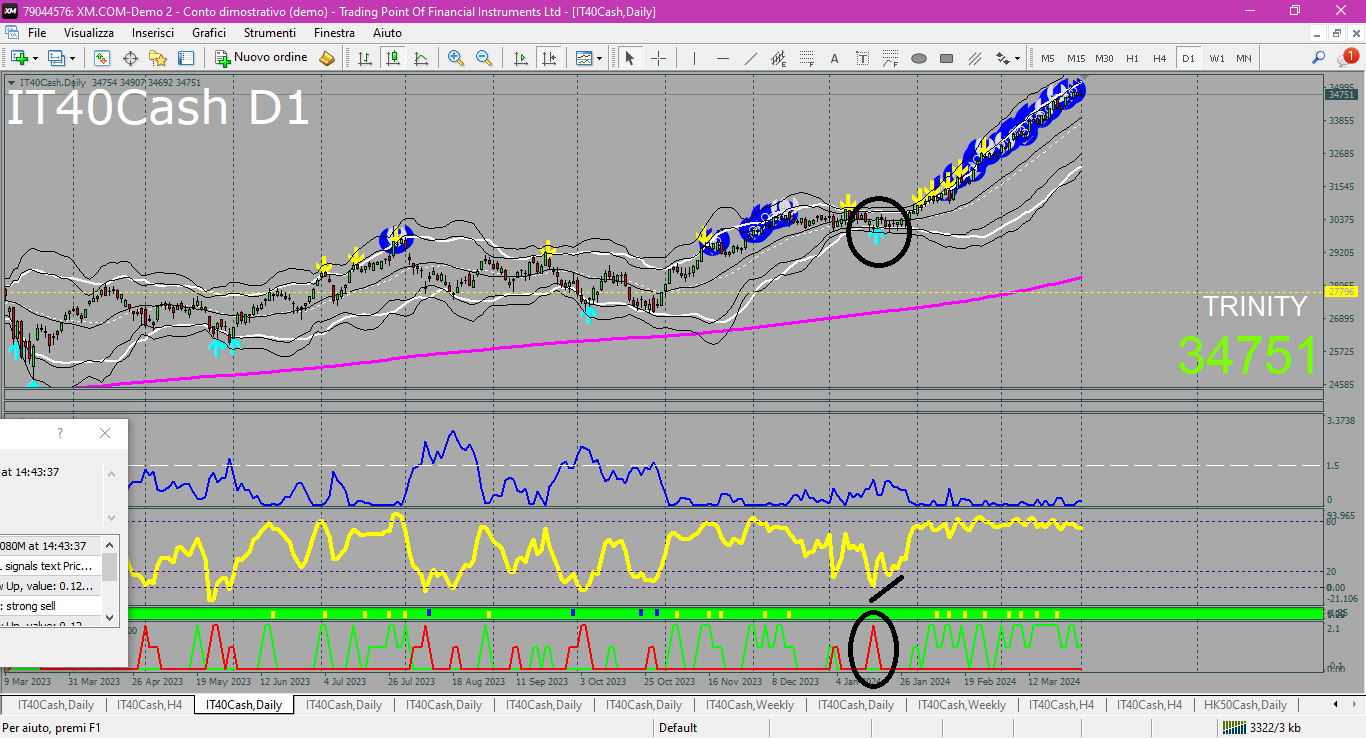The image size is (1366, 738).
Task: Open new chart icon in toolbar
Action: pyautogui.click(x=19, y=58)
